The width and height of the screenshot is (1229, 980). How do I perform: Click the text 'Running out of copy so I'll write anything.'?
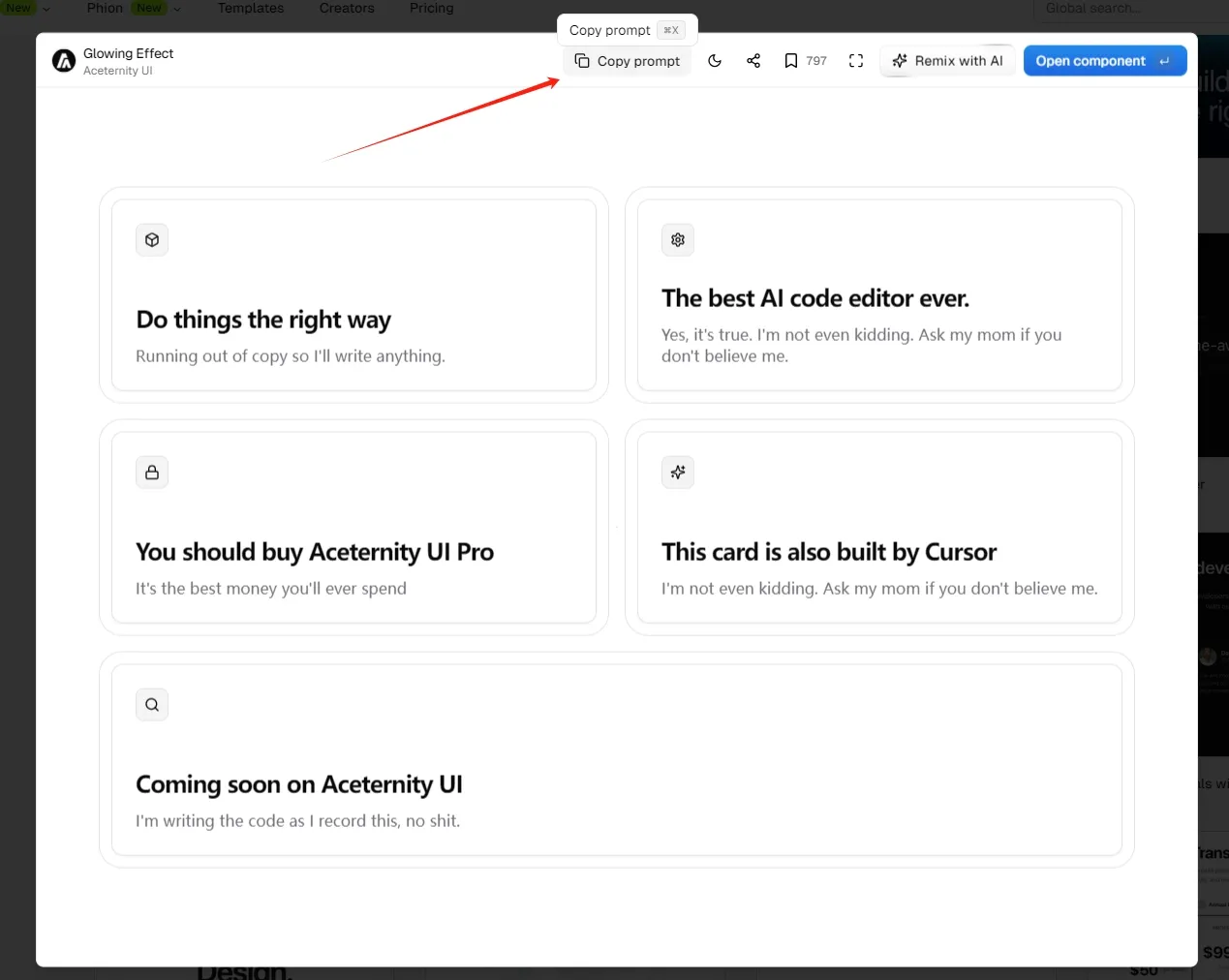[x=291, y=356]
